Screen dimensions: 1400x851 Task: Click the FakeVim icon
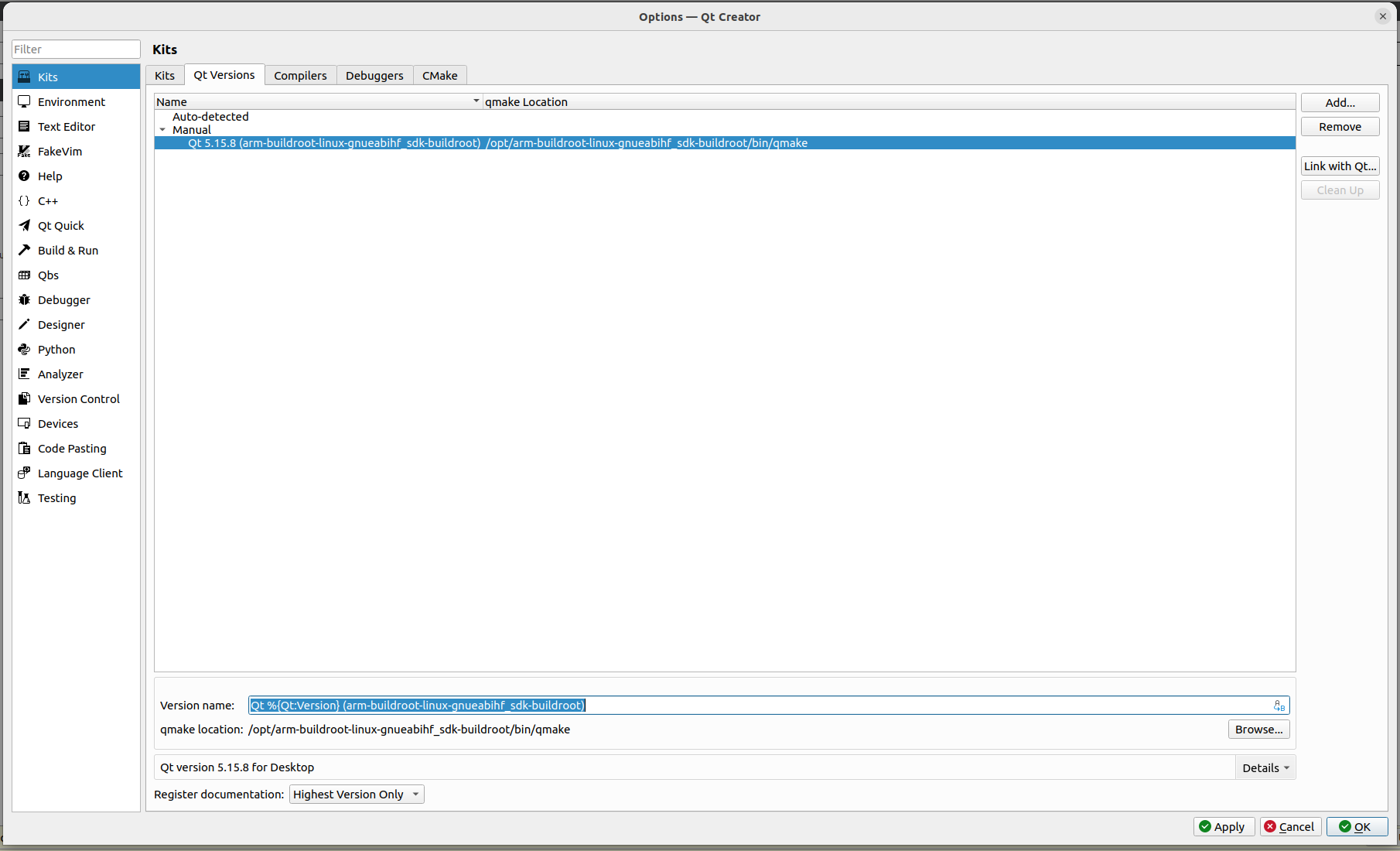click(x=24, y=151)
